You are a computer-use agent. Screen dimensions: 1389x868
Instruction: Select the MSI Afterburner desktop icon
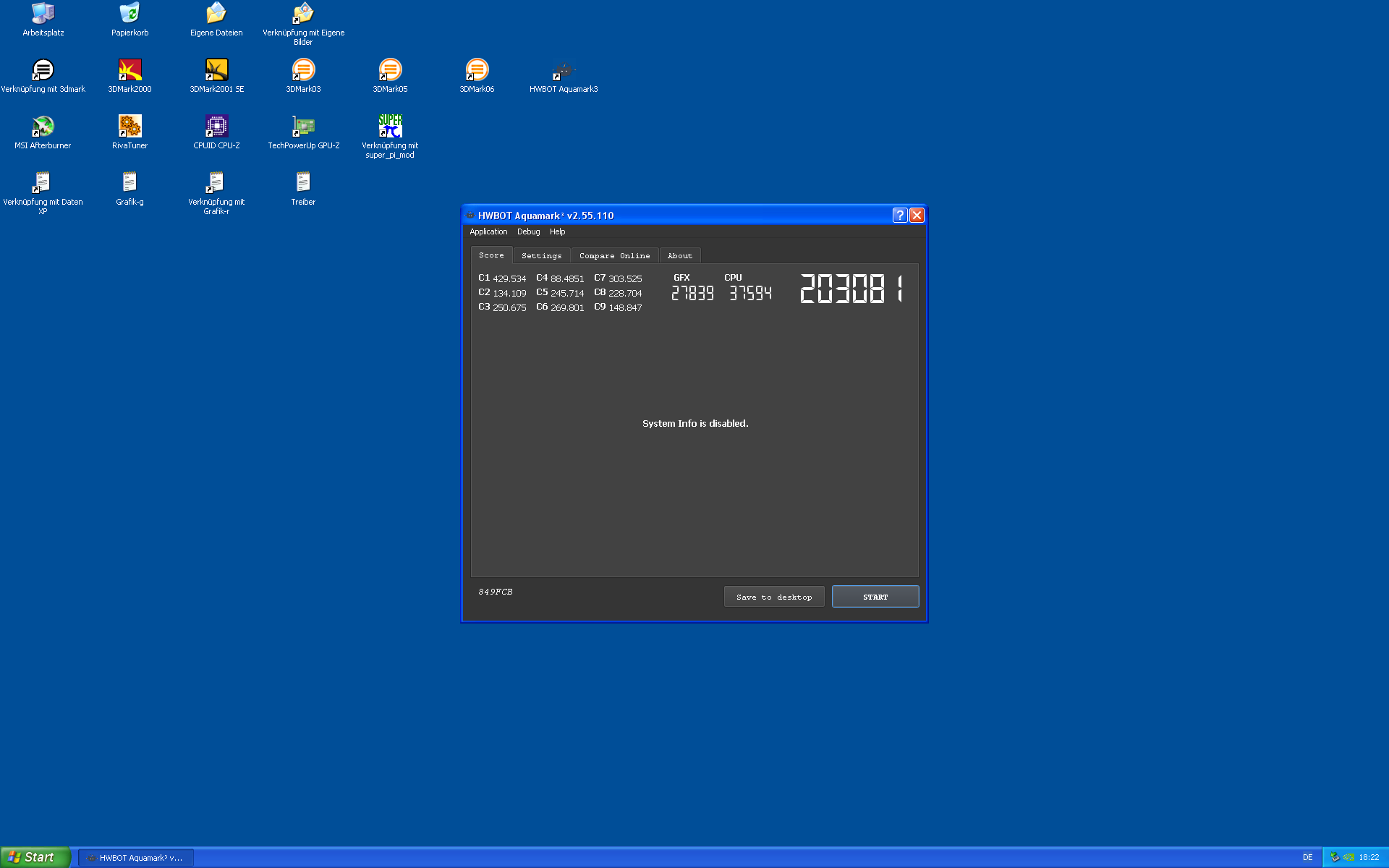click(x=43, y=132)
